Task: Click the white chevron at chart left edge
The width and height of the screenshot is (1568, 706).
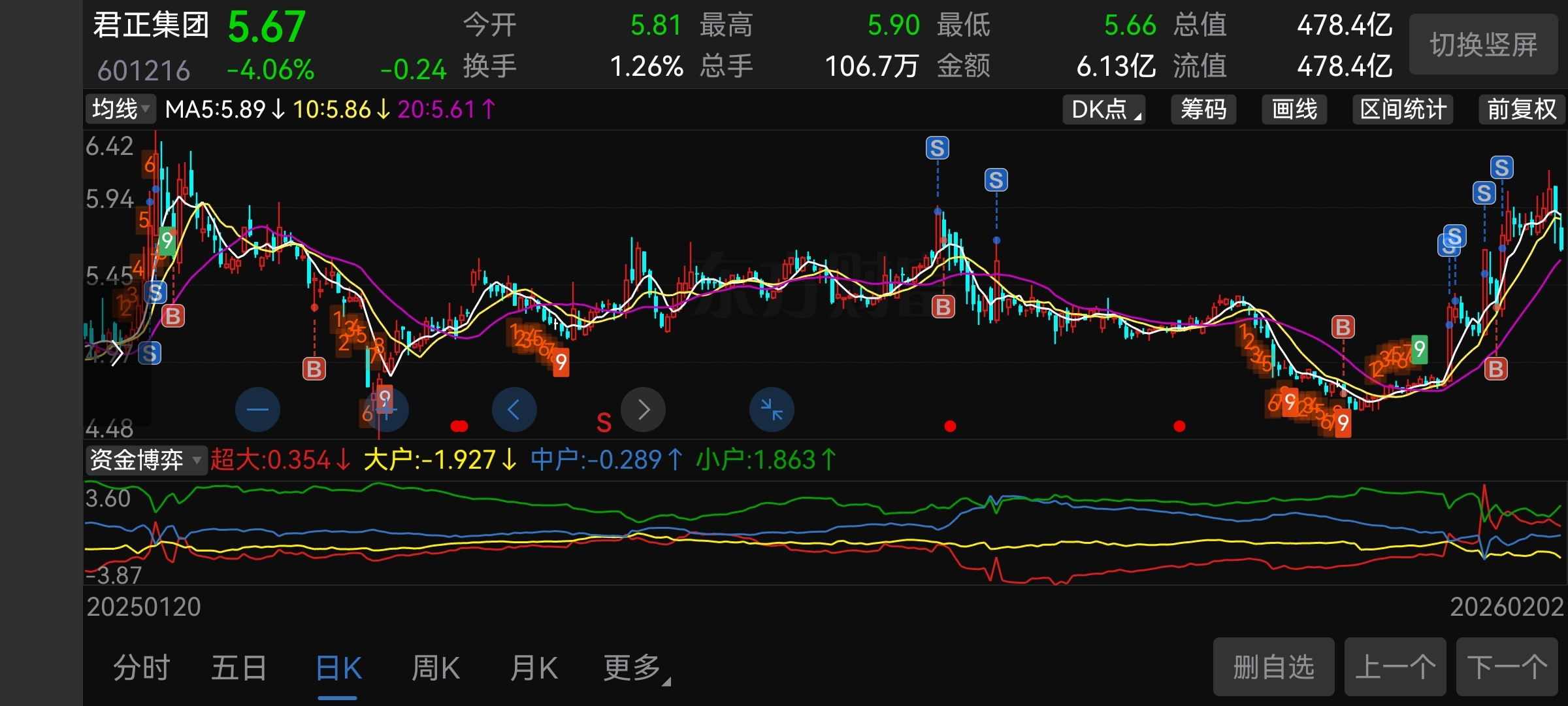Action: tap(117, 354)
